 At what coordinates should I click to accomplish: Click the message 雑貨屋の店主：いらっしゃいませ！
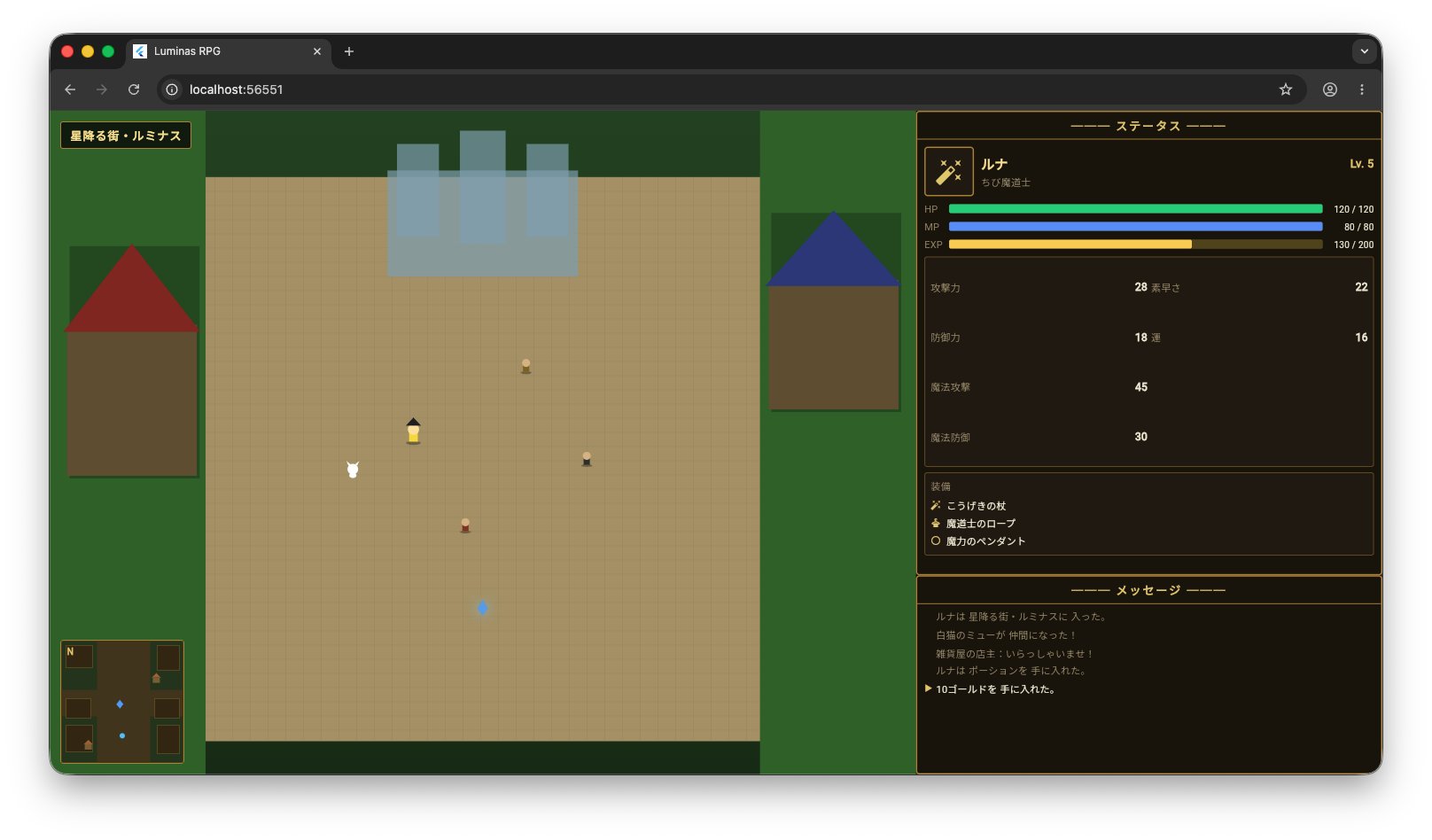pyautogui.click(x=1015, y=654)
